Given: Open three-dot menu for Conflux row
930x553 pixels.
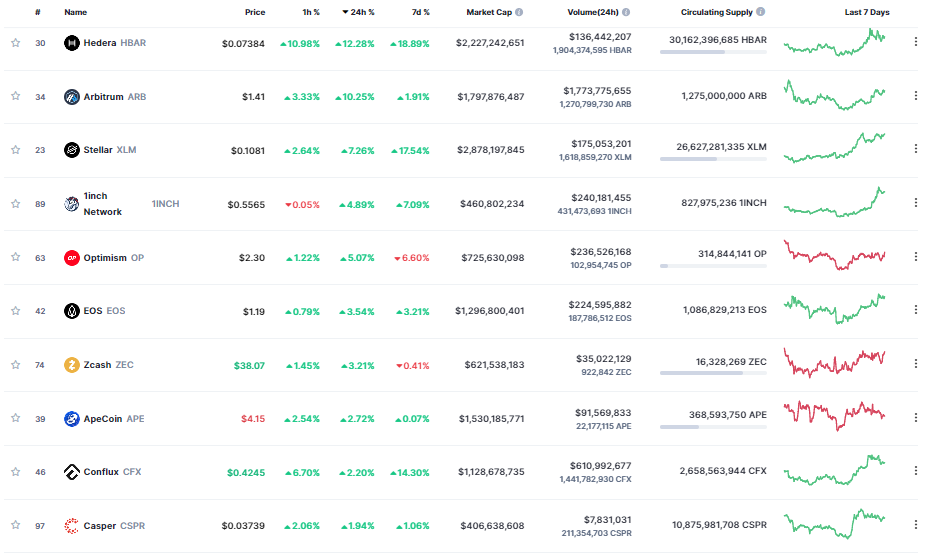Looking at the screenshot, I should [915, 471].
